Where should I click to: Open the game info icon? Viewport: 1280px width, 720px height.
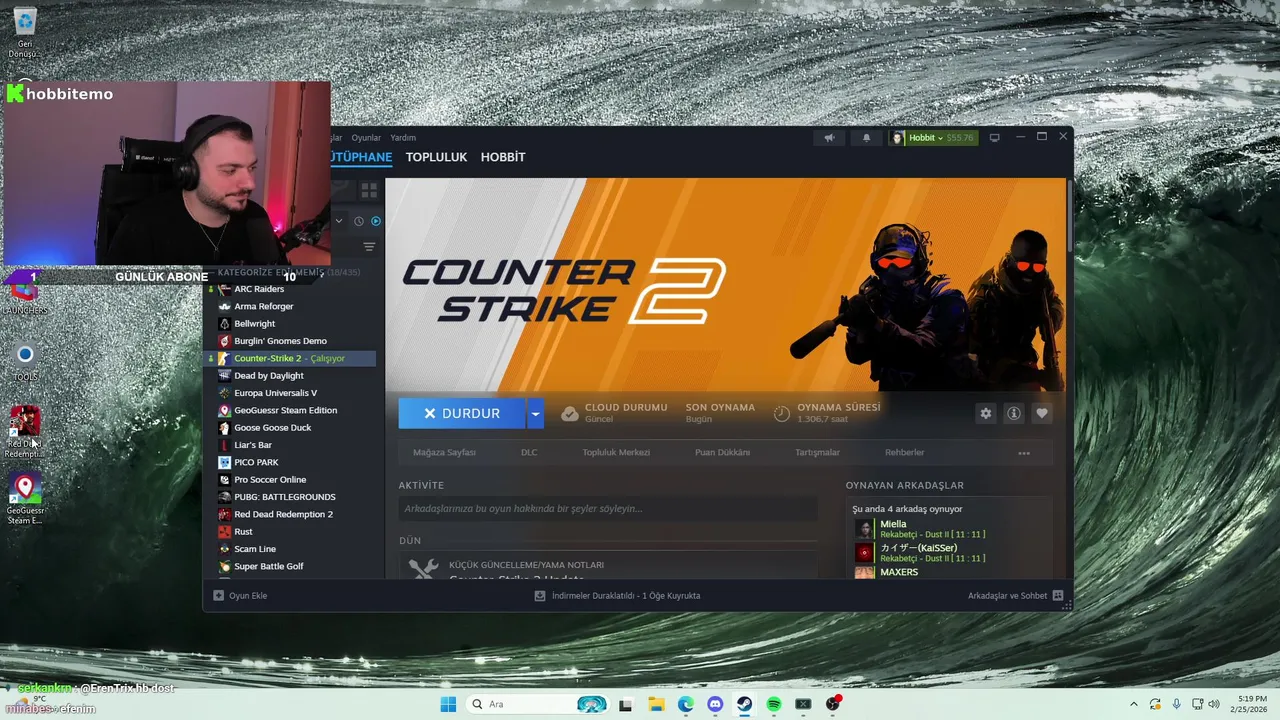1014,413
